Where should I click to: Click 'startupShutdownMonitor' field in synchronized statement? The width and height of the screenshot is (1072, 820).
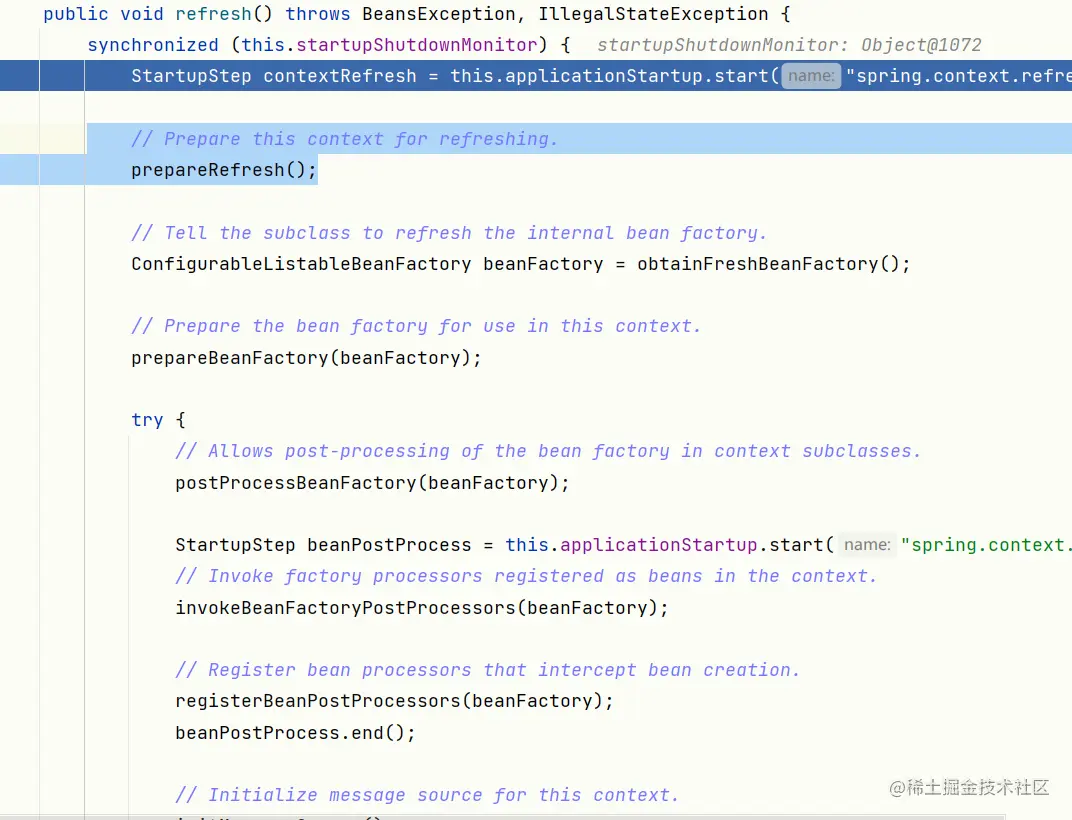[417, 45]
